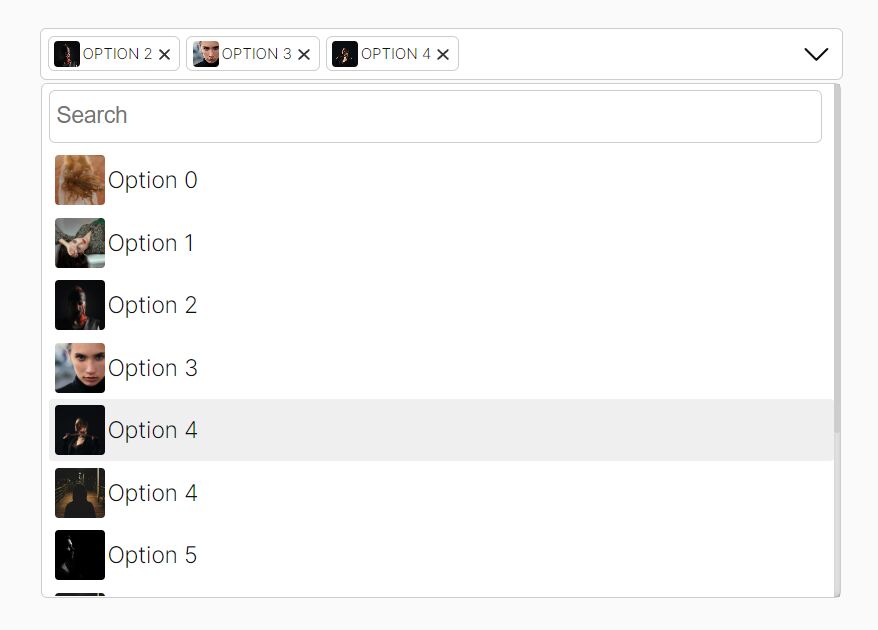Click the Search input field
Screen dimensions: 878x630
(435, 115)
